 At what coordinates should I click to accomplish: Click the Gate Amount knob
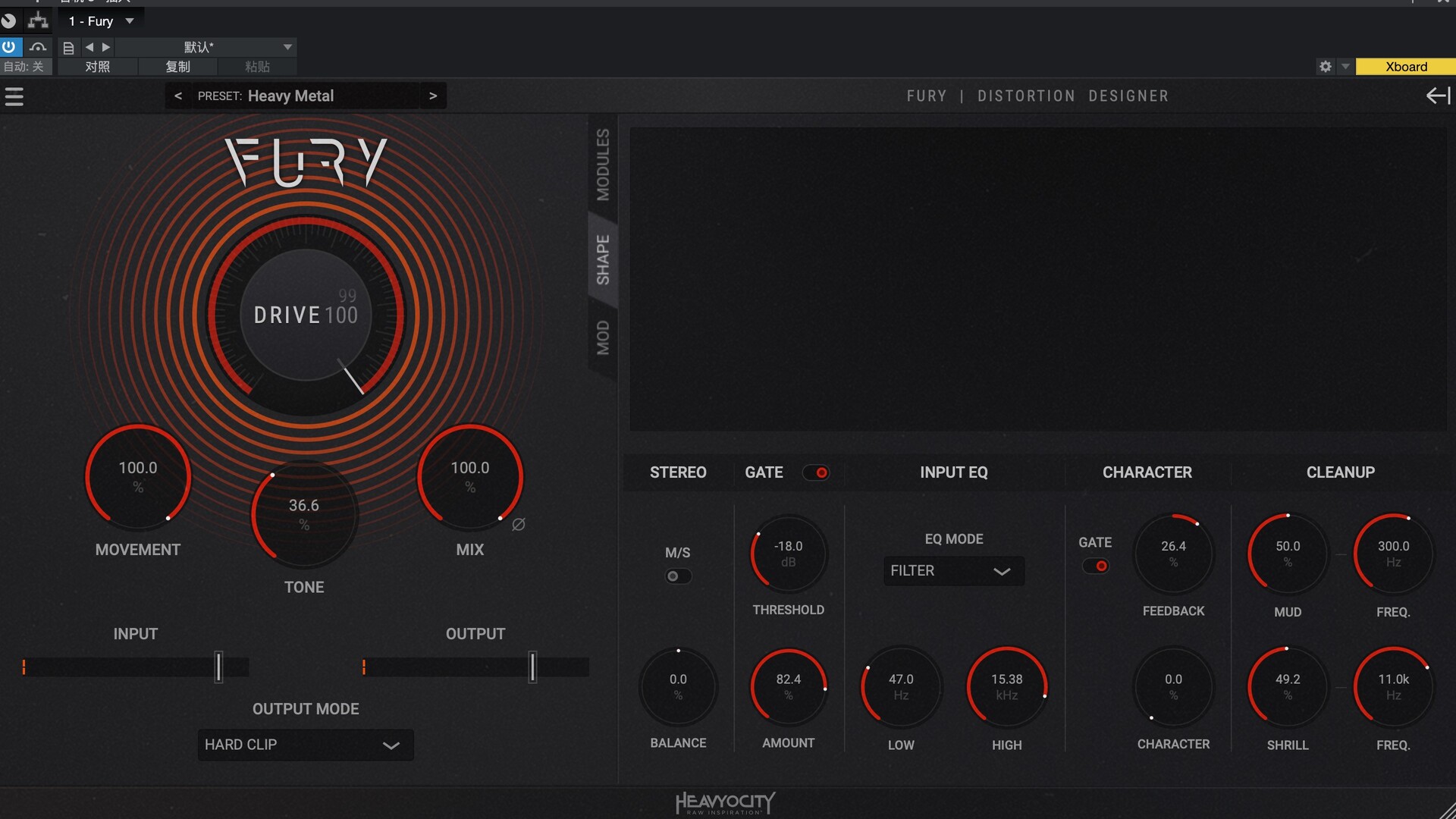point(789,688)
